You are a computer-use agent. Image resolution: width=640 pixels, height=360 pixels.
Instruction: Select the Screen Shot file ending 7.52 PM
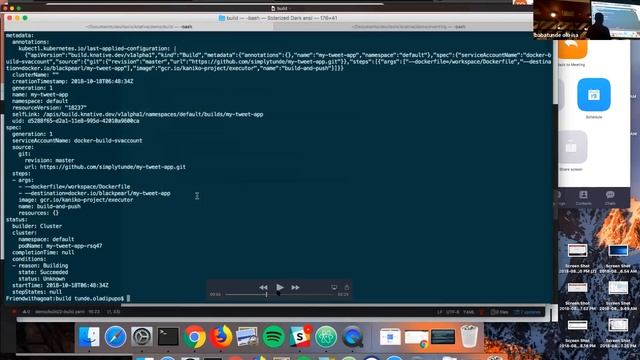click(x=577, y=296)
